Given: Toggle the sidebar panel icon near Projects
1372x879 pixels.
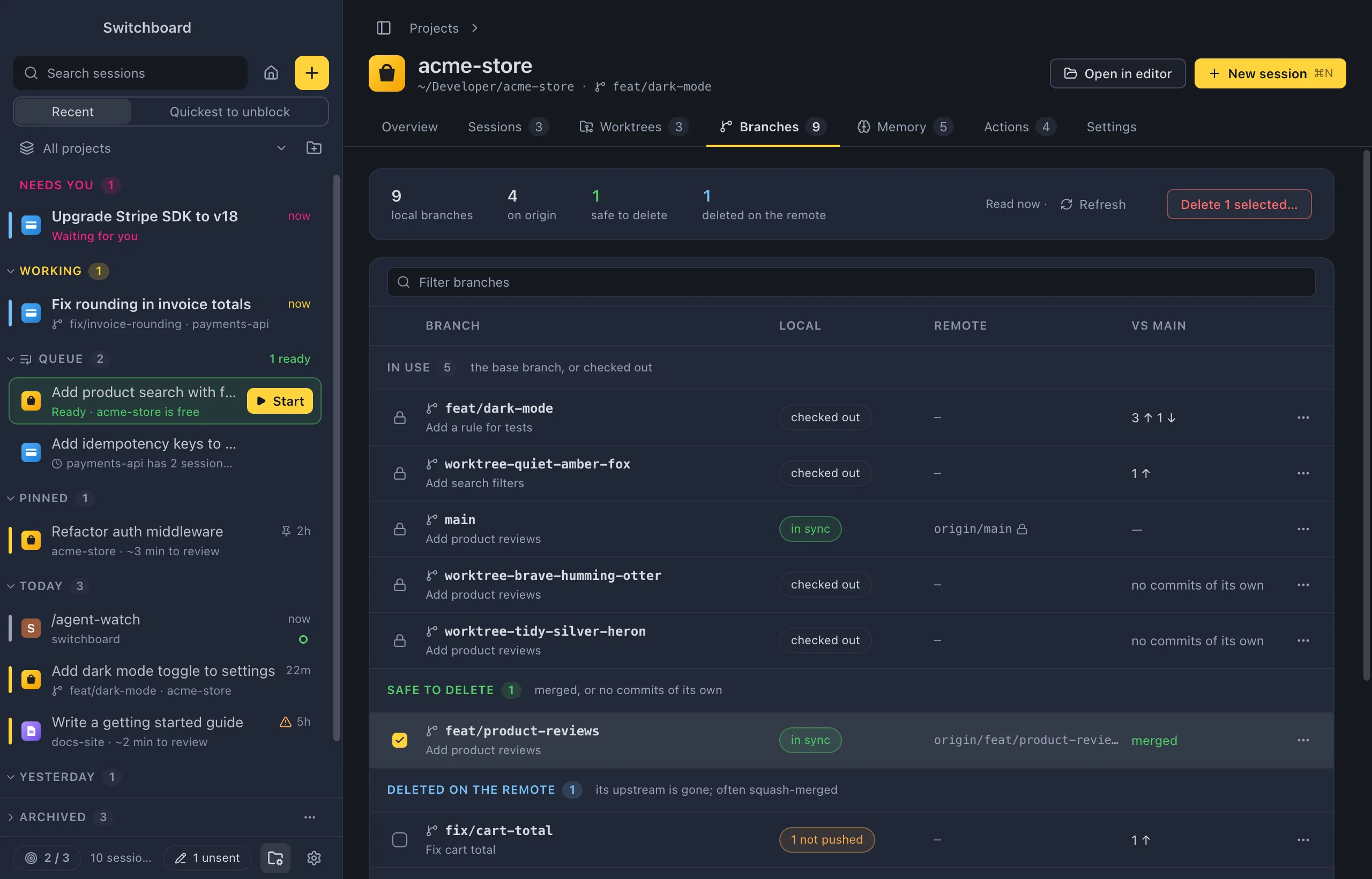Looking at the screenshot, I should [x=384, y=28].
